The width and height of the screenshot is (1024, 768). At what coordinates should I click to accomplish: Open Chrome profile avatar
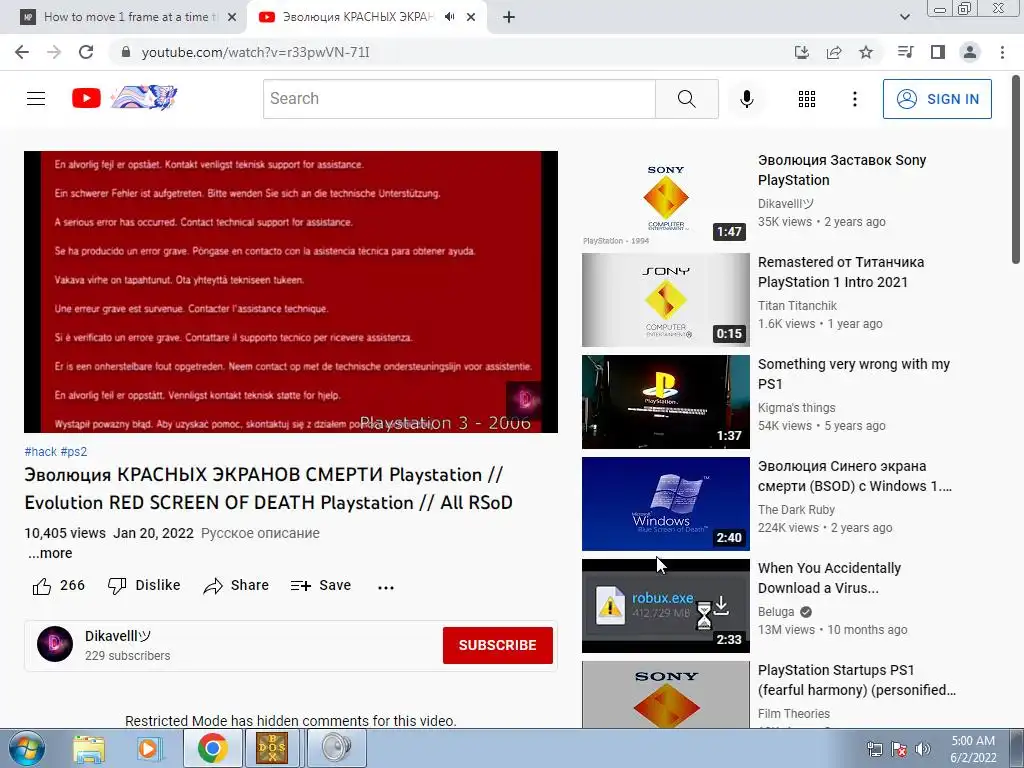(x=970, y=52)
